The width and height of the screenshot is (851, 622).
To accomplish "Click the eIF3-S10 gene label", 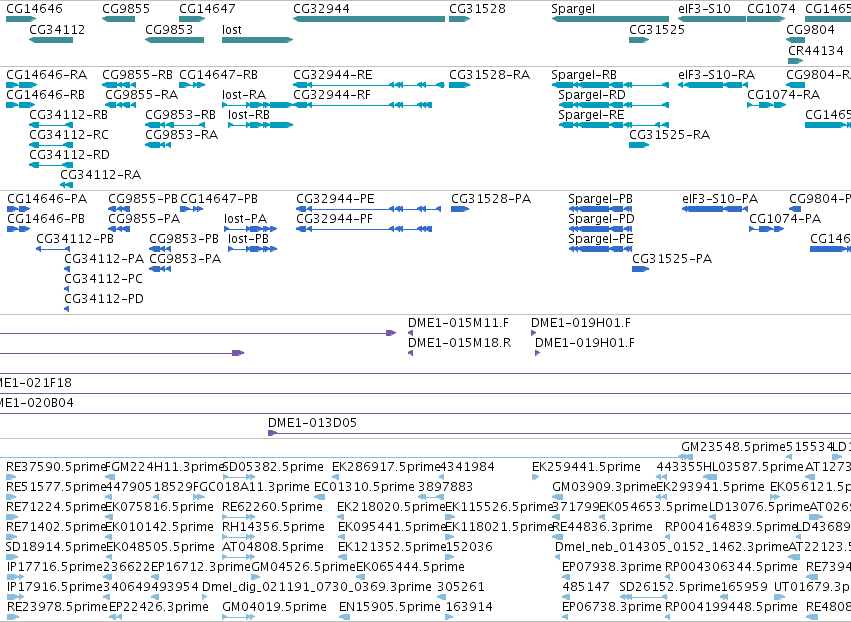I will click(x=704, y=9).
